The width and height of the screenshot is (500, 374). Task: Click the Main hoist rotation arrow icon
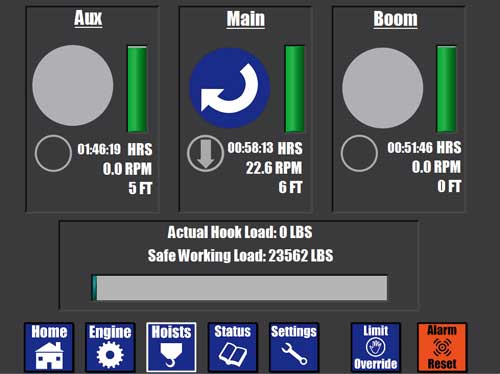[230, 88]
